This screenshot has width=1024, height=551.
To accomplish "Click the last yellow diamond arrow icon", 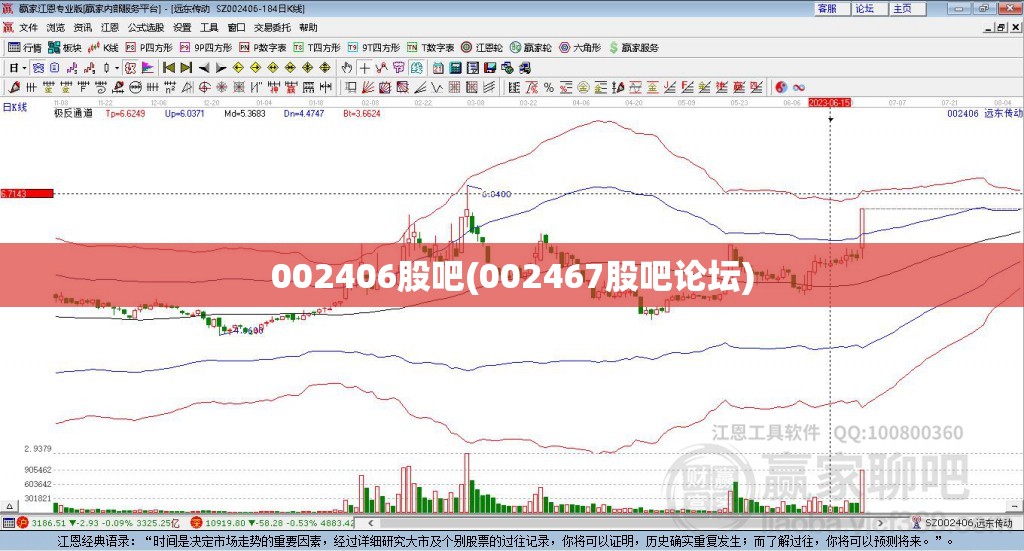I will click(325, 68).
